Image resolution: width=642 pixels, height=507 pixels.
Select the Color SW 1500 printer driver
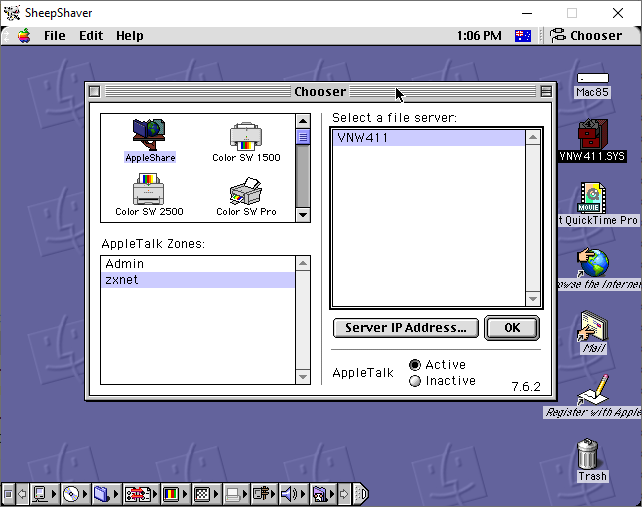246,142
